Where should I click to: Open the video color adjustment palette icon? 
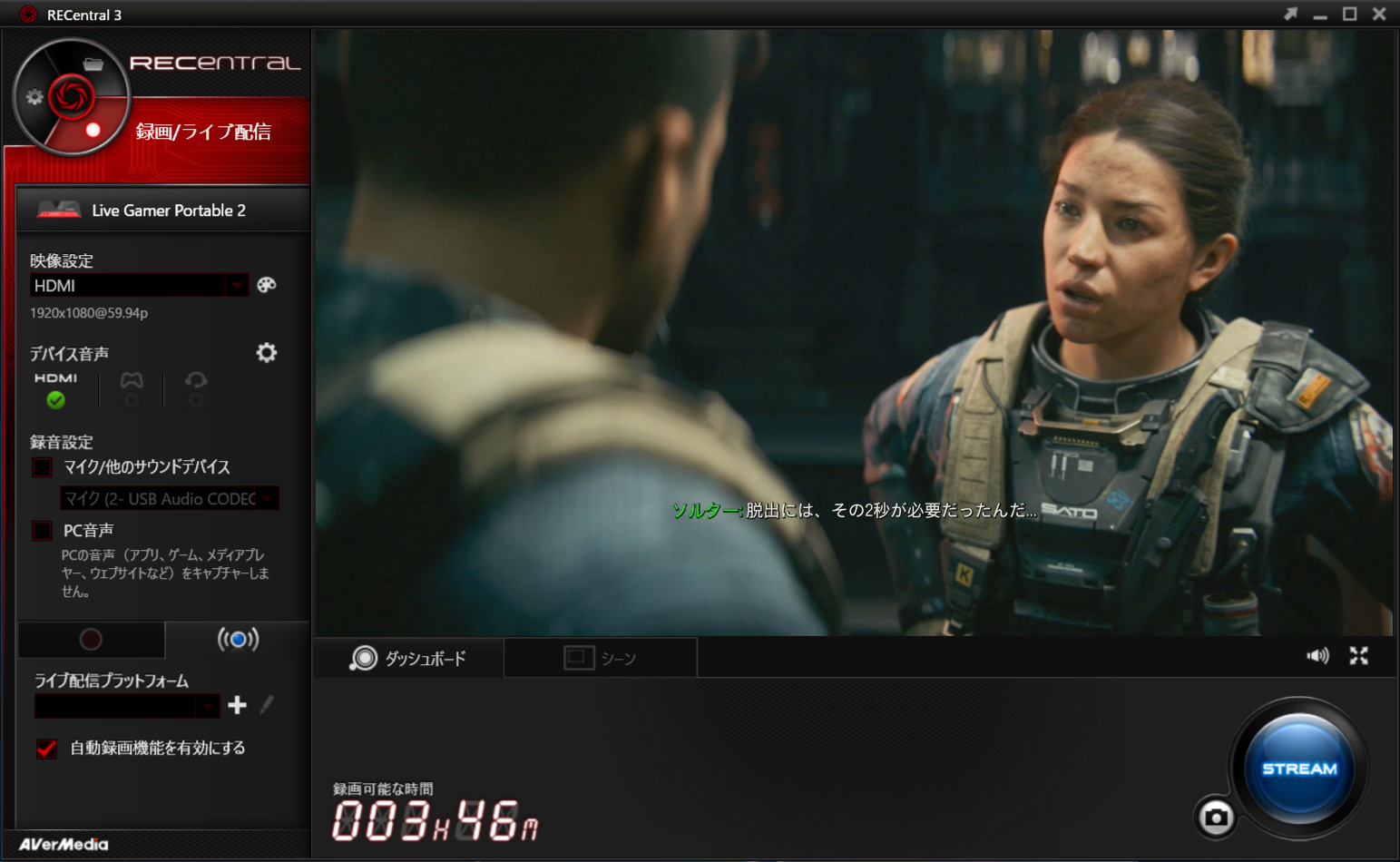266,285
